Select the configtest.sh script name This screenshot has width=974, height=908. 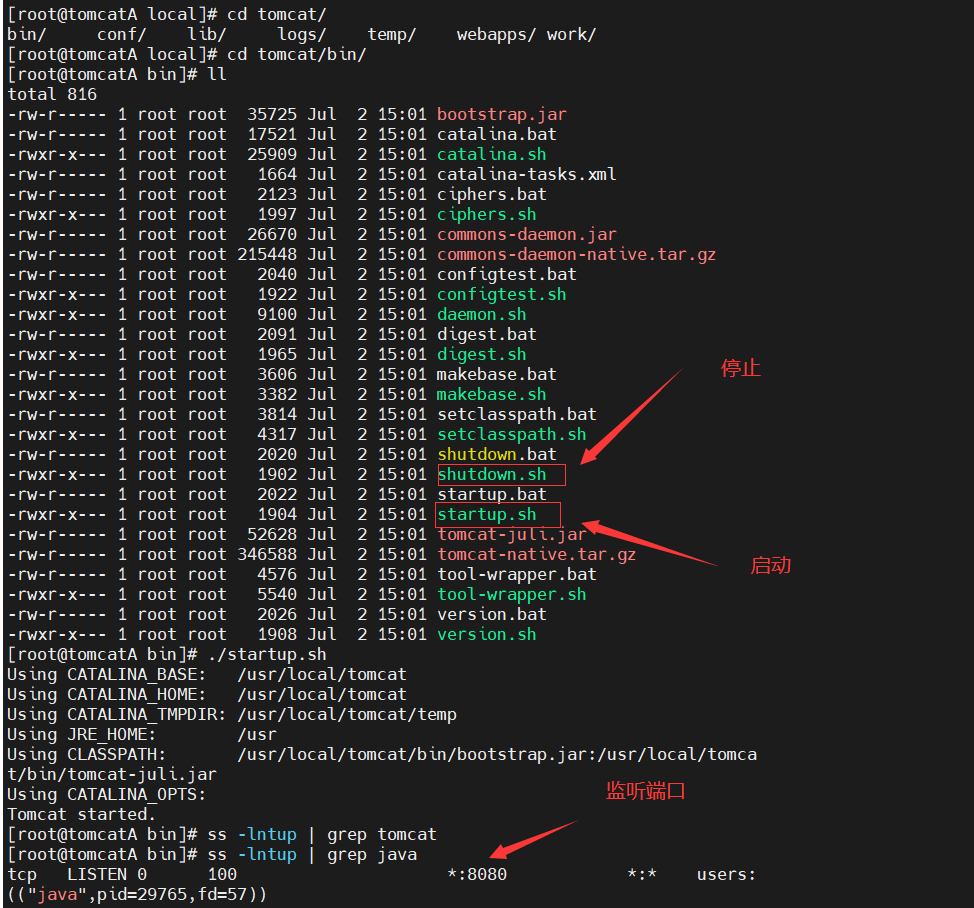(x=502, y=294)
